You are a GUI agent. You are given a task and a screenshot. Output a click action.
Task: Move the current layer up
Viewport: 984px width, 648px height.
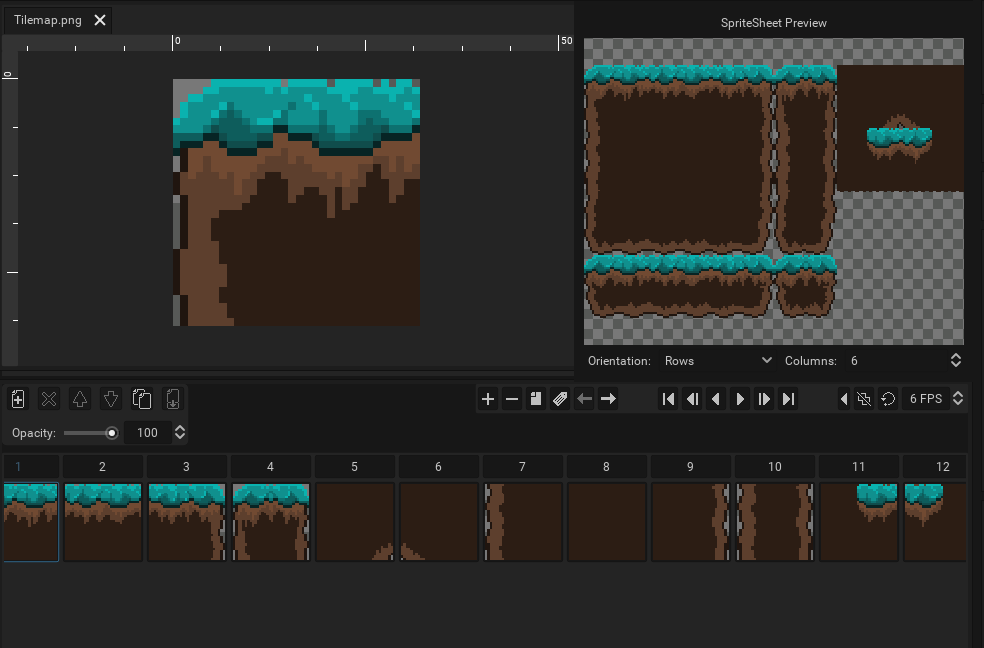(x=80, y=398)
